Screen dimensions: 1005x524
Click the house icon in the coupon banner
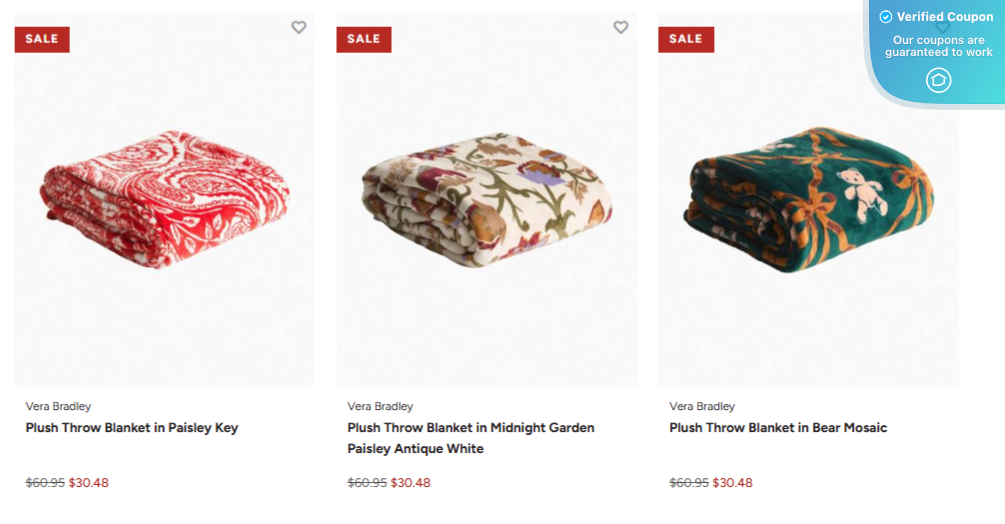(938, 80)
